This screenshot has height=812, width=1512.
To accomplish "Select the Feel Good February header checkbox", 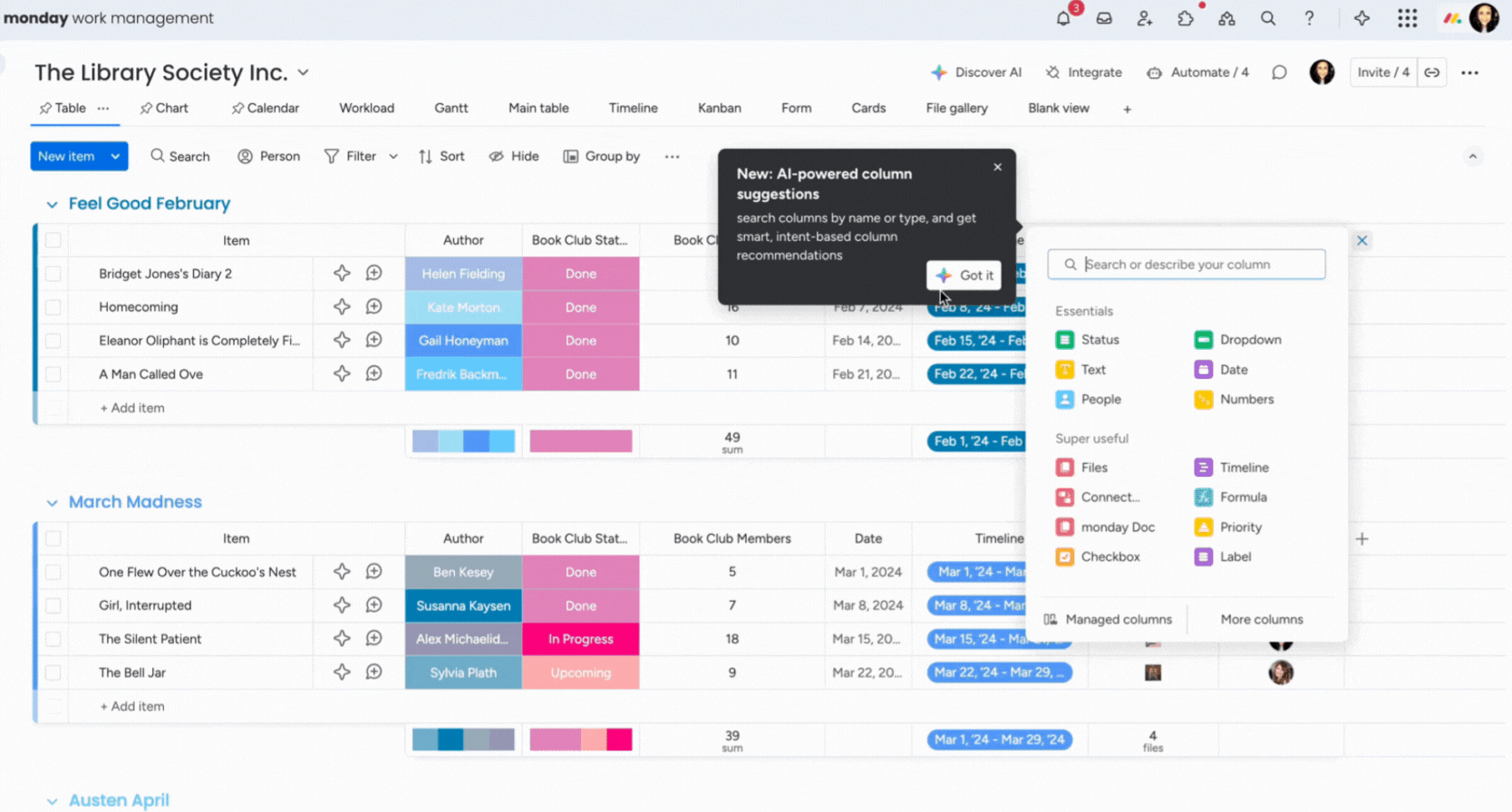I will (53, 240).
